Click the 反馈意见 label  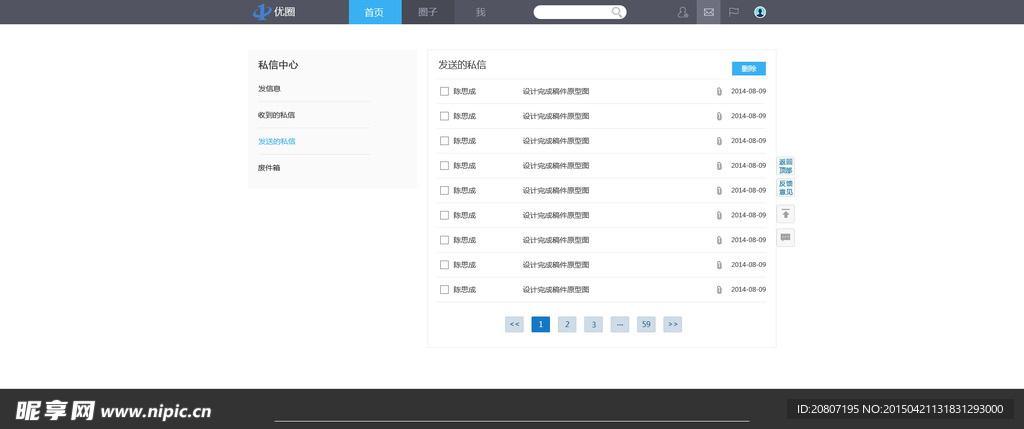click(x=786, y=188)
